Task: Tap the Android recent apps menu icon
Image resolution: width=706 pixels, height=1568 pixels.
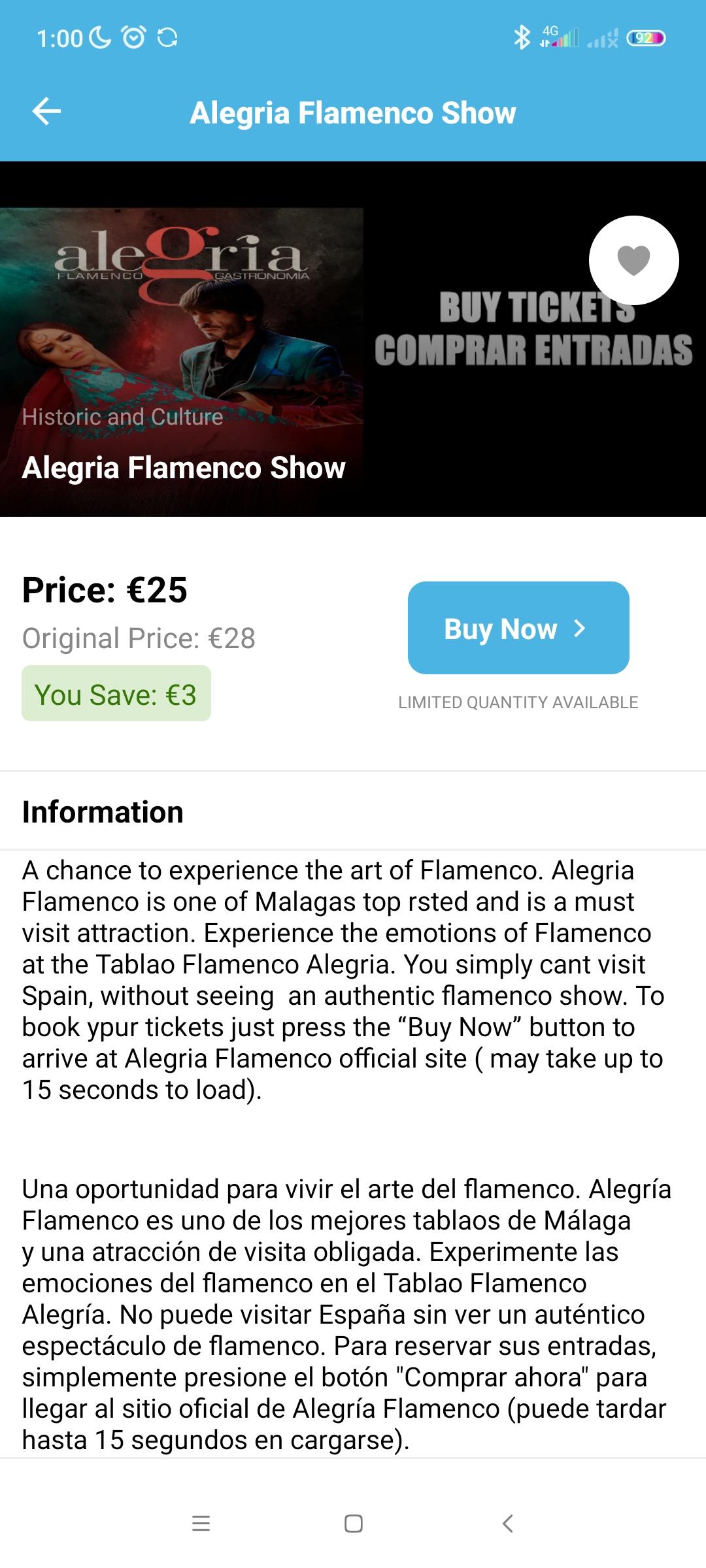Action: click(x=201, y=1524)
